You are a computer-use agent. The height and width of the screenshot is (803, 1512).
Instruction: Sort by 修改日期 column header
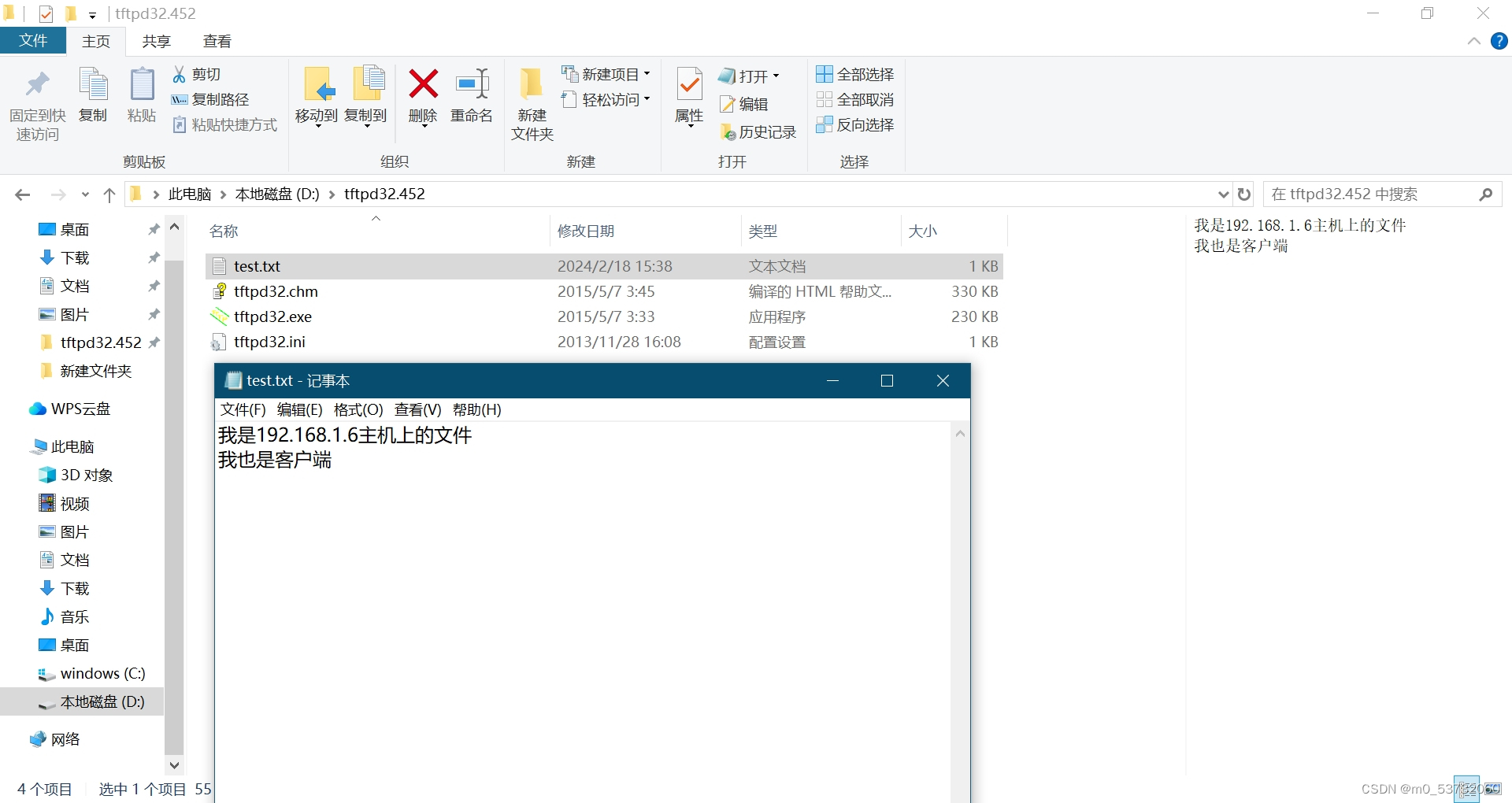645,231
